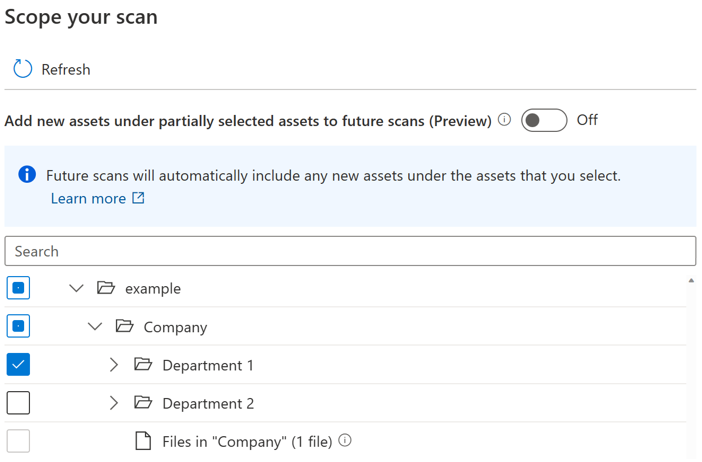Collapse the Company folder chevron
Screen dimensions: 702x462
coord(95,326)
